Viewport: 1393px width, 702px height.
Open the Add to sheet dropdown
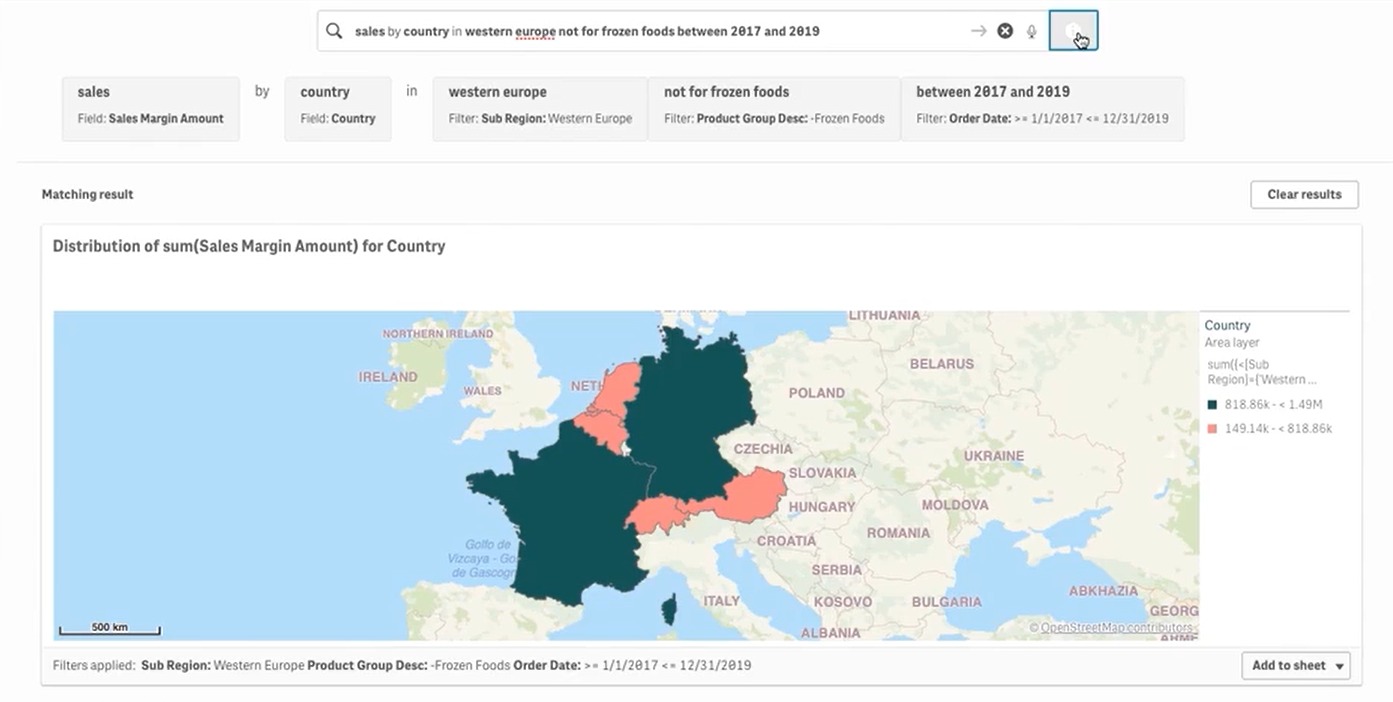[1296, 666]
